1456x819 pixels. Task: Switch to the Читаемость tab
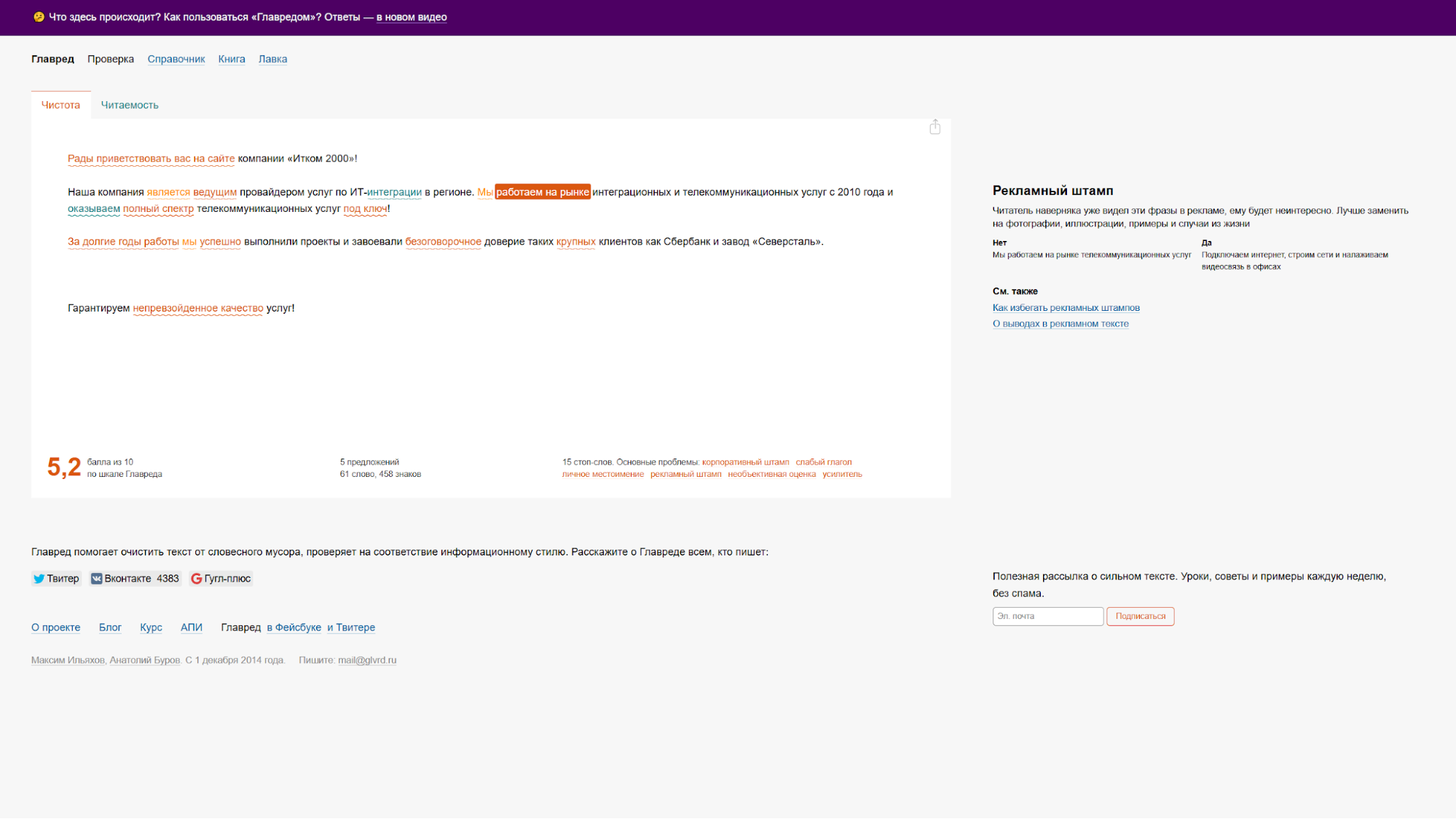click(130, 105)
